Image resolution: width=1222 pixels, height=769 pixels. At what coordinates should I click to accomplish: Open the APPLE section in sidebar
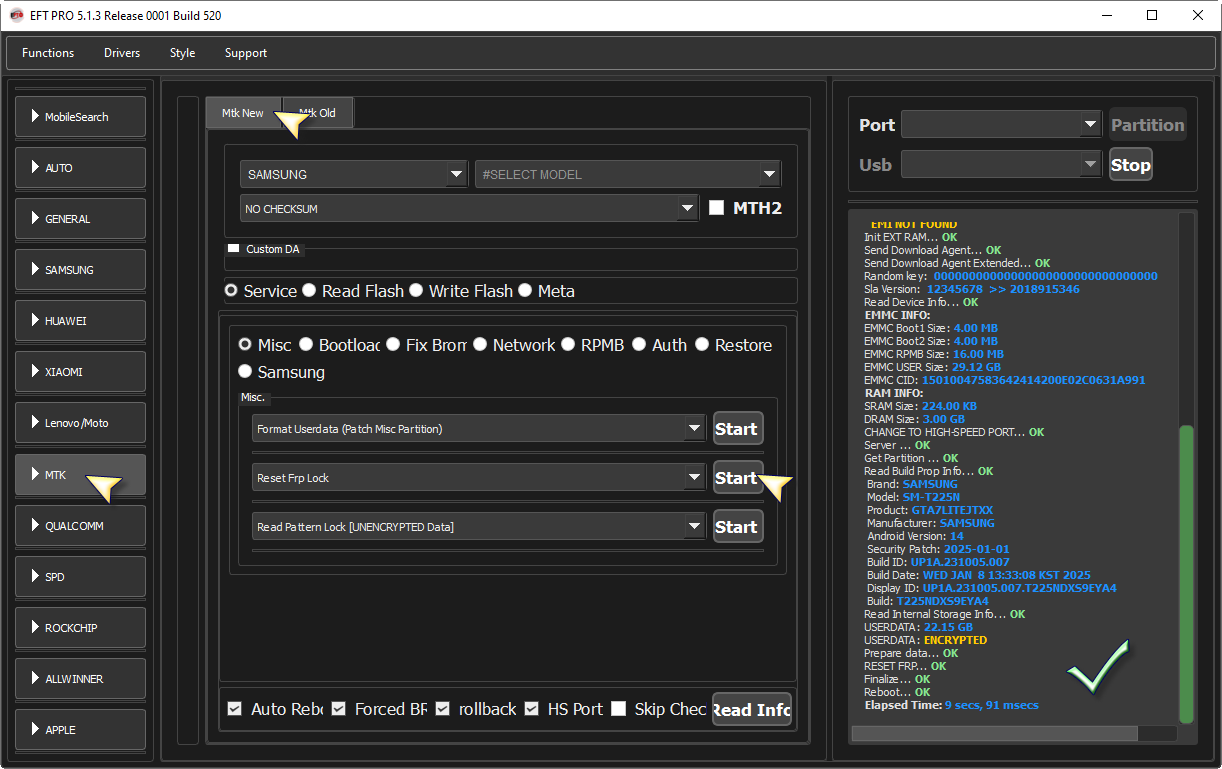pos(81,730)
